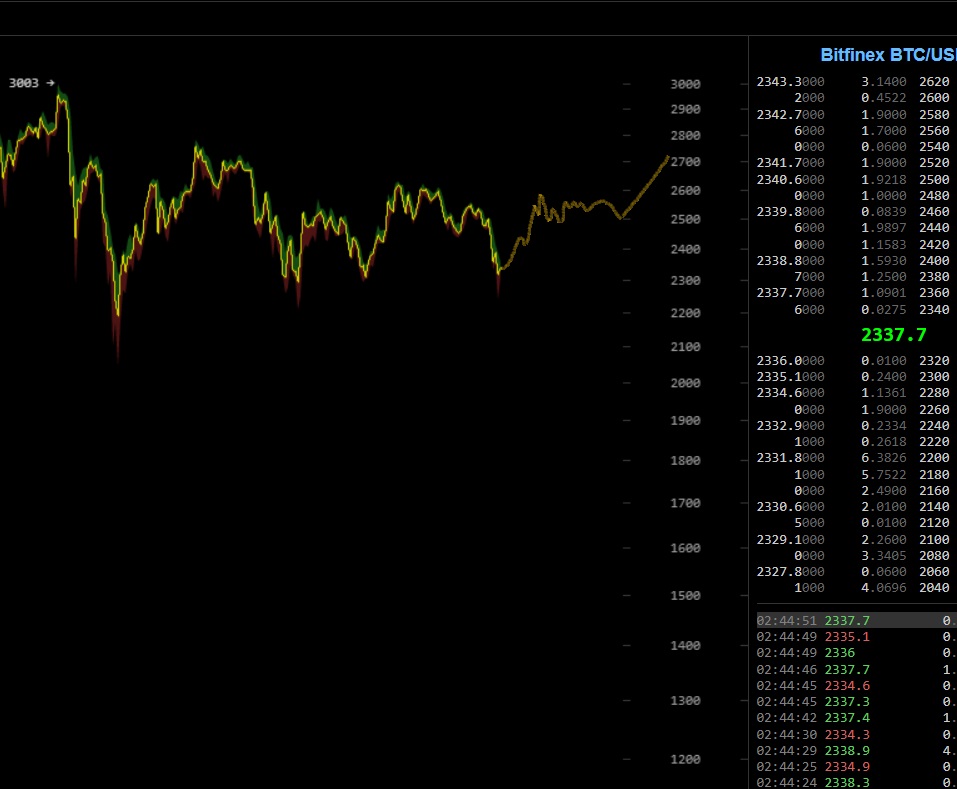Click ask amount 1.5930
957x789 pixels.
(x=884, y=261)
